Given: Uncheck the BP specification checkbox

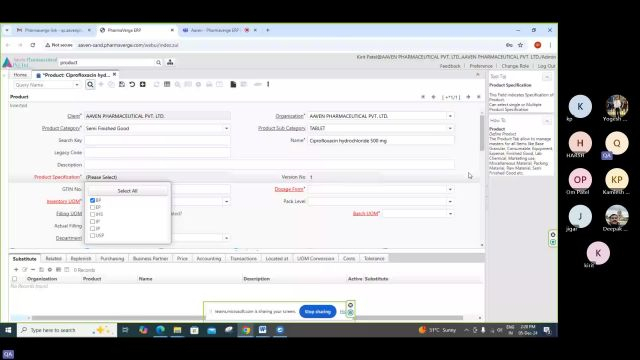Looking at the screenshot, I should [x=92, y=200].
